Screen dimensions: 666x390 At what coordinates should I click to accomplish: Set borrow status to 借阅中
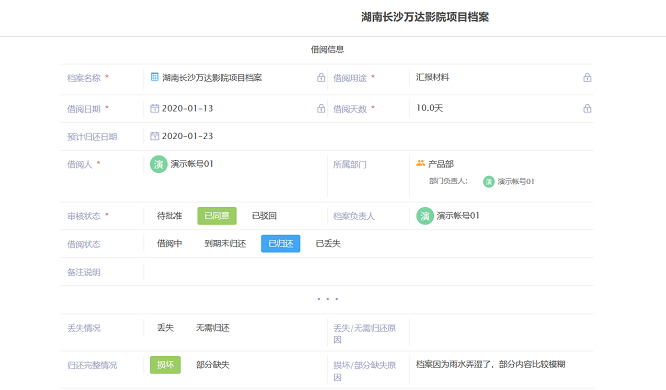point(169,243)
